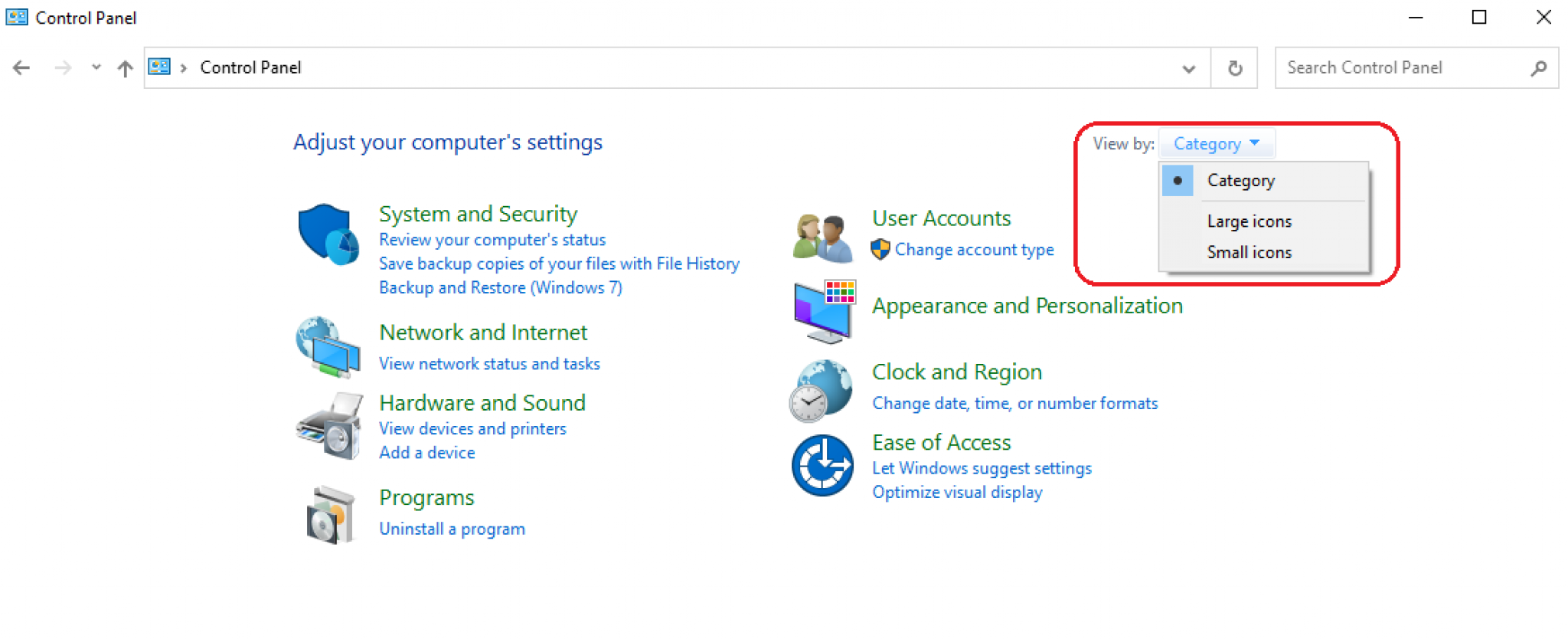Open the recent locations dropdown arrow

96,67
